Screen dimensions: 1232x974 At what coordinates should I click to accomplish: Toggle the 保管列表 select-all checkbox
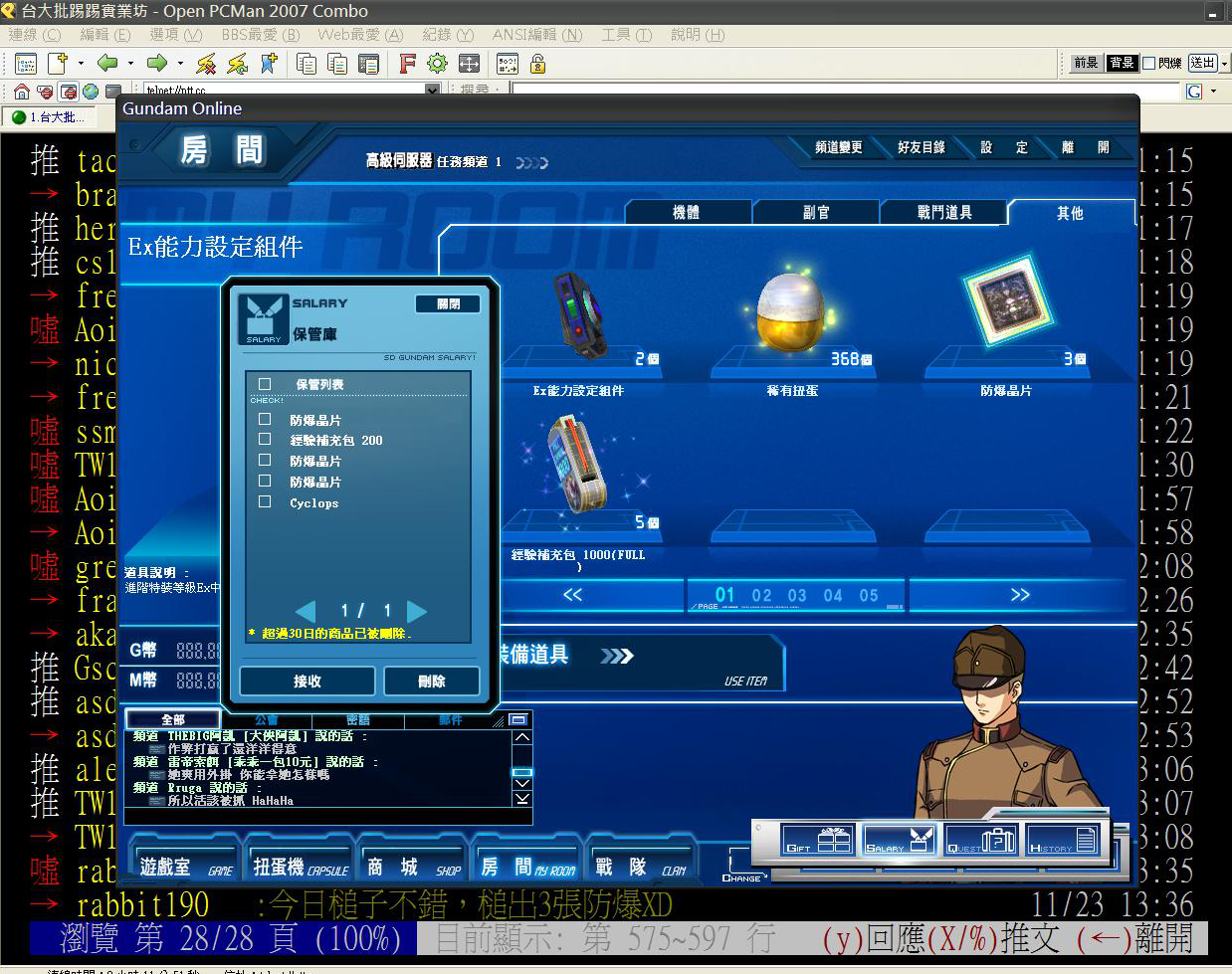[265, 384]
